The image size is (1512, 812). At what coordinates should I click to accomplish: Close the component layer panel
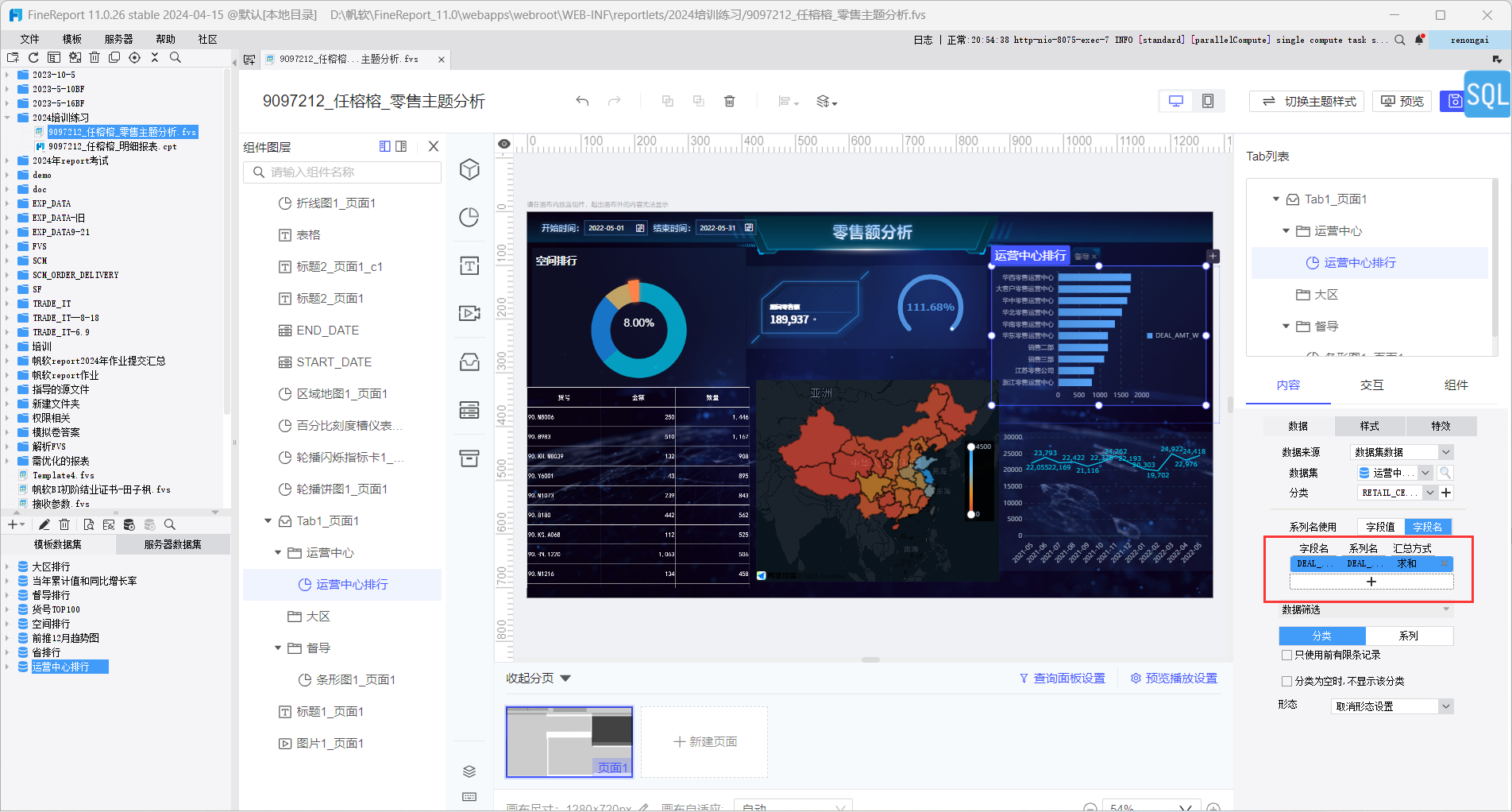point(433,146)
